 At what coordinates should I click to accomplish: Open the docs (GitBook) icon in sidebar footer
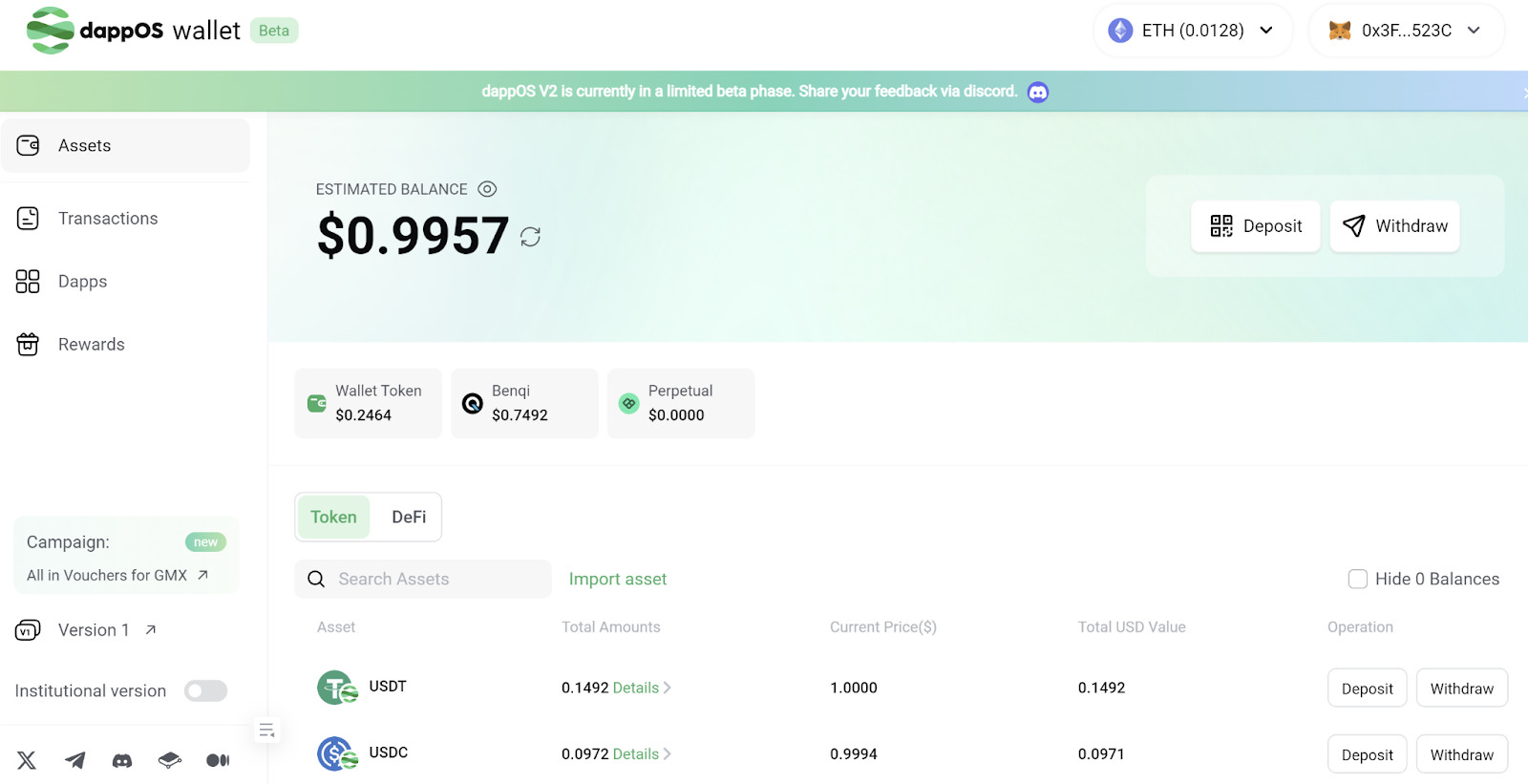pos(170,760)
